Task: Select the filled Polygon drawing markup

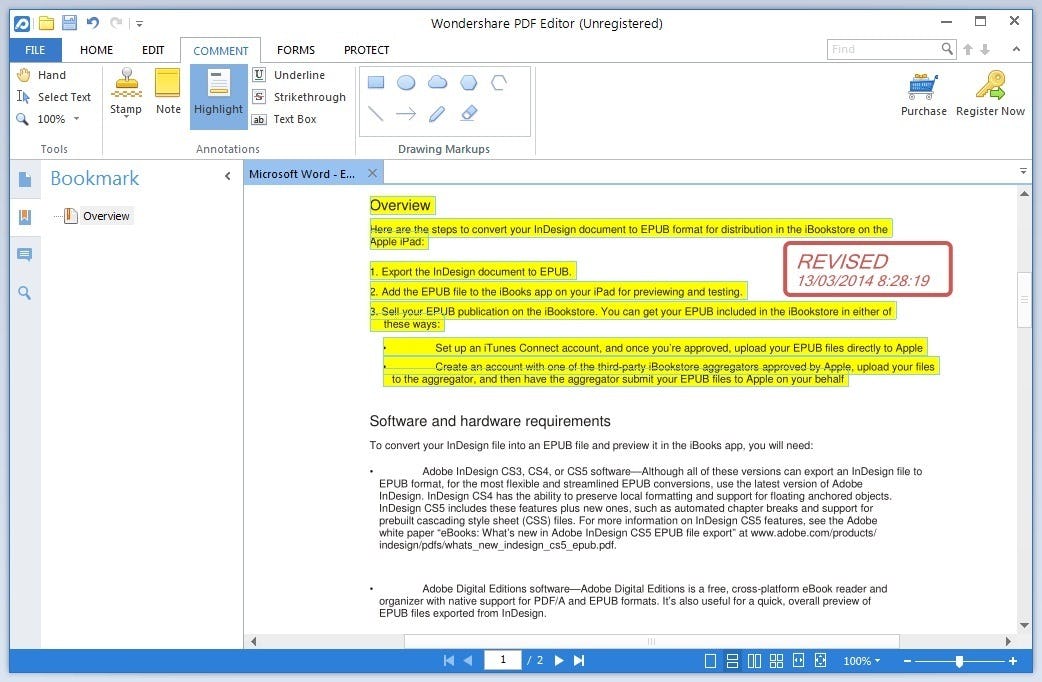Action: pos(469,82)
